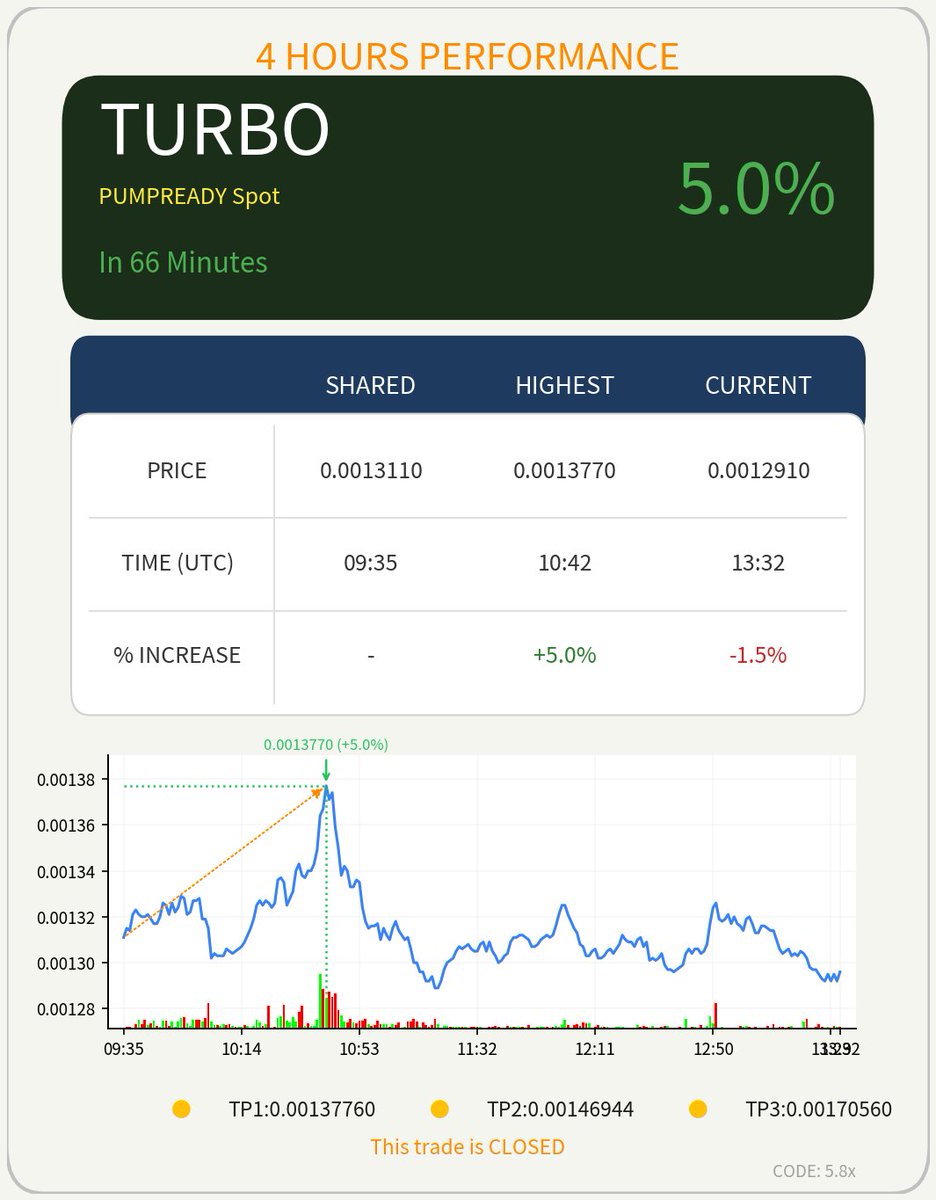Click the chart peak label '0.0013770 (+5.0%)'

pyautogui.click(x=326, y=744)
